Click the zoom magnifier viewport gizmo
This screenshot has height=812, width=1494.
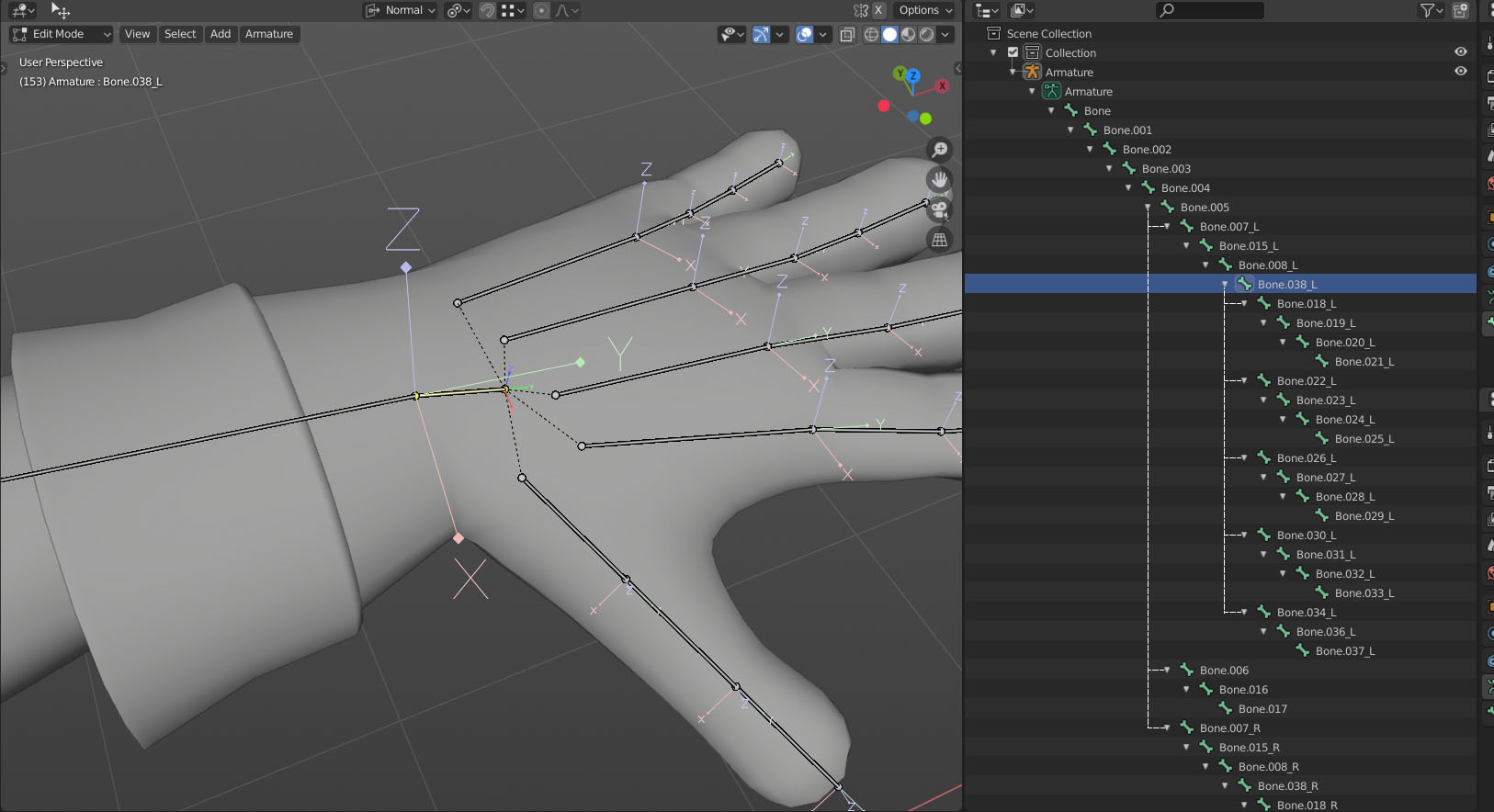click(940, 150)
